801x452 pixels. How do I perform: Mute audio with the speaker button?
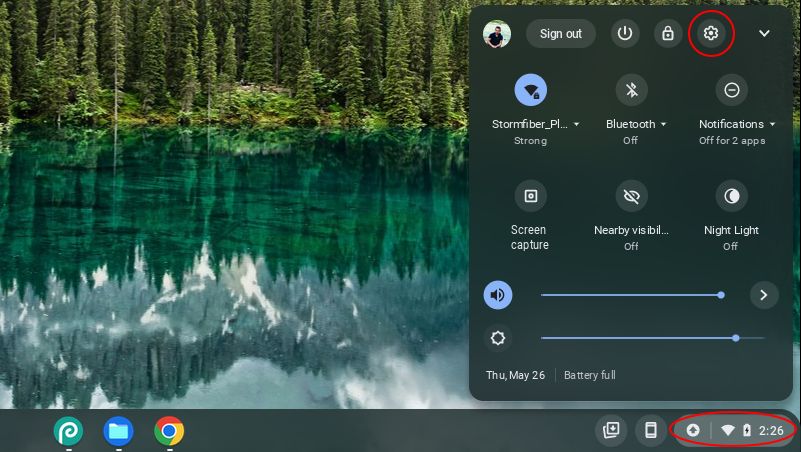[498, 295]
